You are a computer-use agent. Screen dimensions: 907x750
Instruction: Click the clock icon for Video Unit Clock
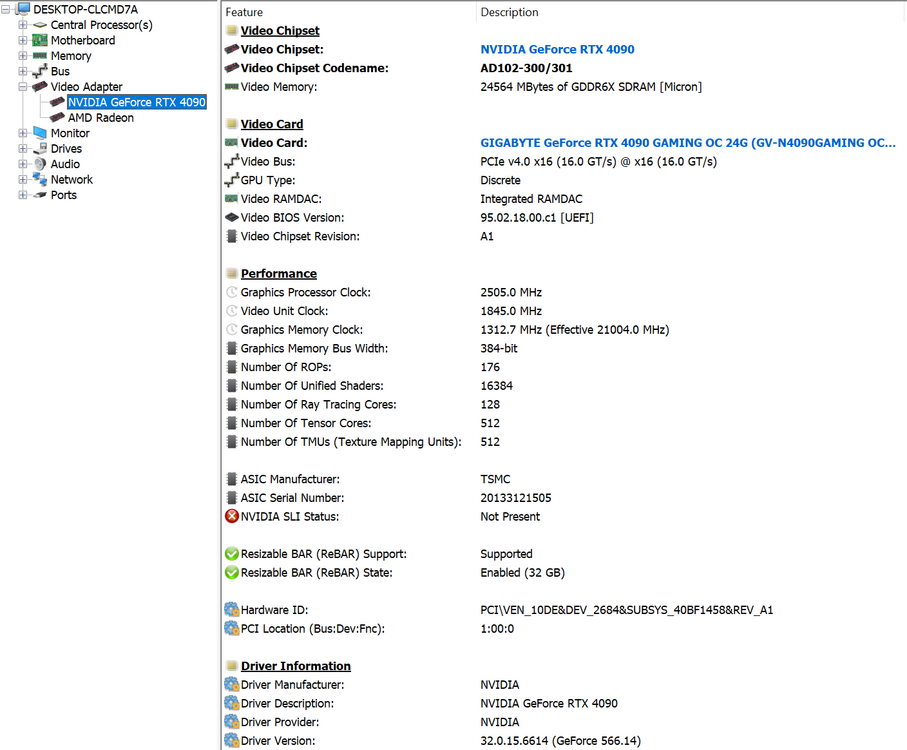[x=232, y=311]
